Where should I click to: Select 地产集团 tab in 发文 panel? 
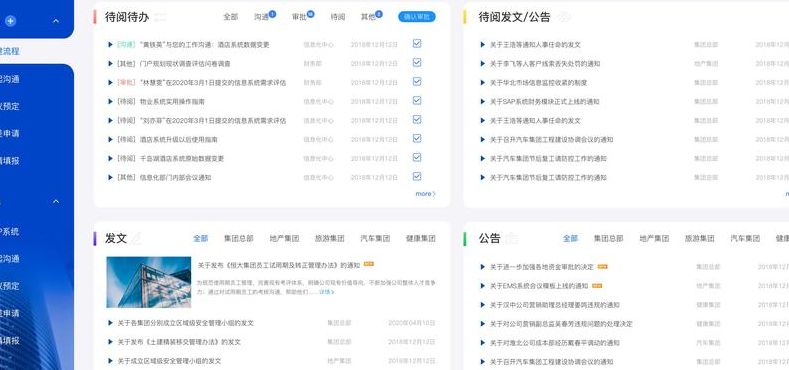click(284, 238)
